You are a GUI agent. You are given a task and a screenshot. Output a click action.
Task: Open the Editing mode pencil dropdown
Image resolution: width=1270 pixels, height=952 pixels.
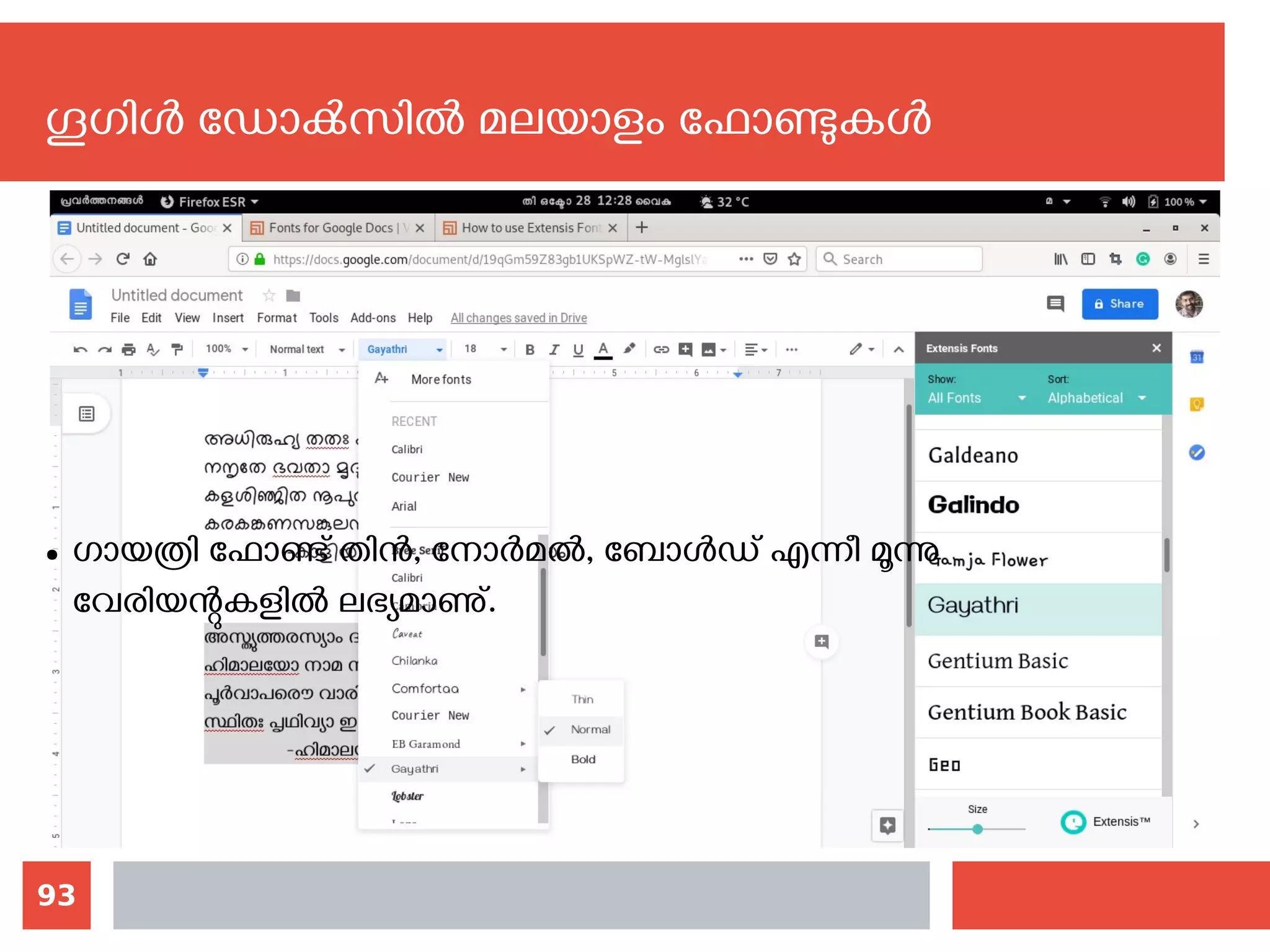(862, 350)
